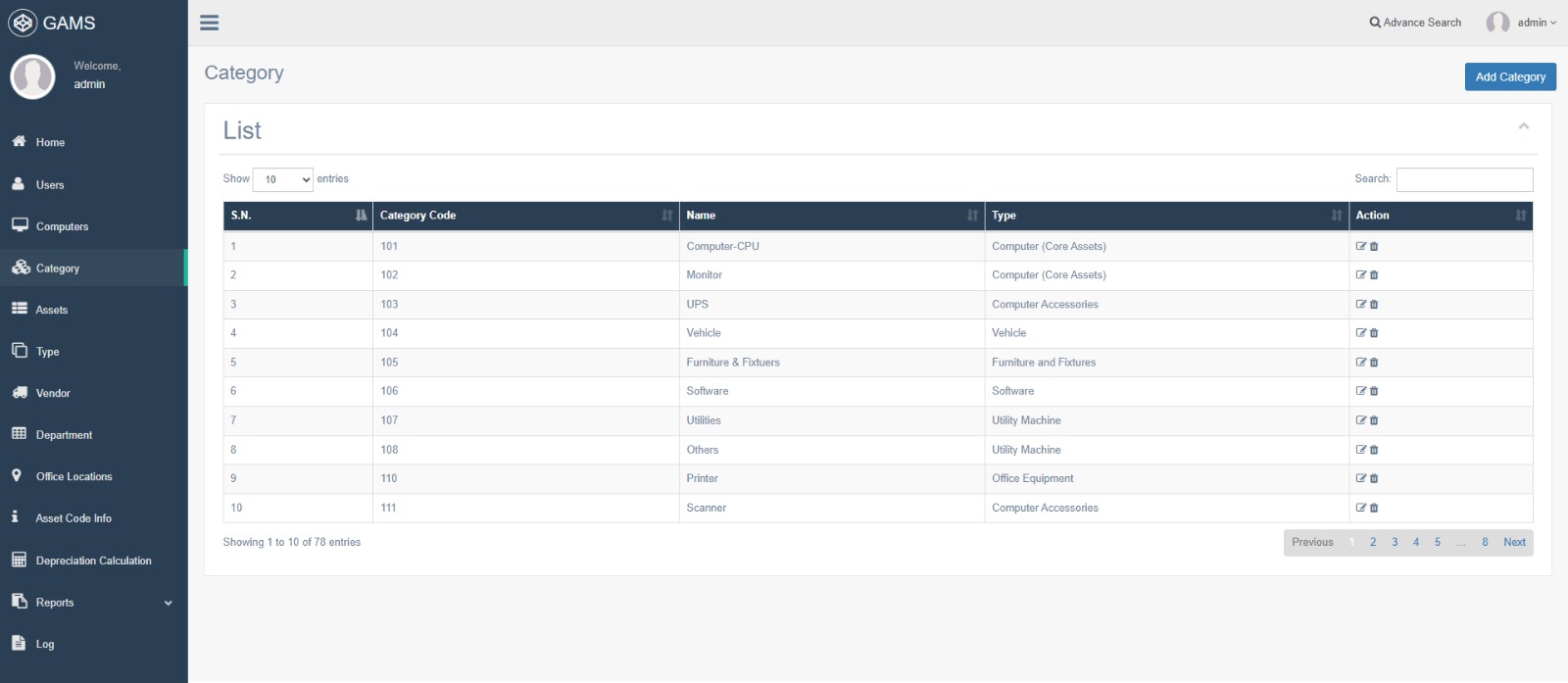Click the GAMS logo icon
1568x683 pixels.
pos(22,23)
